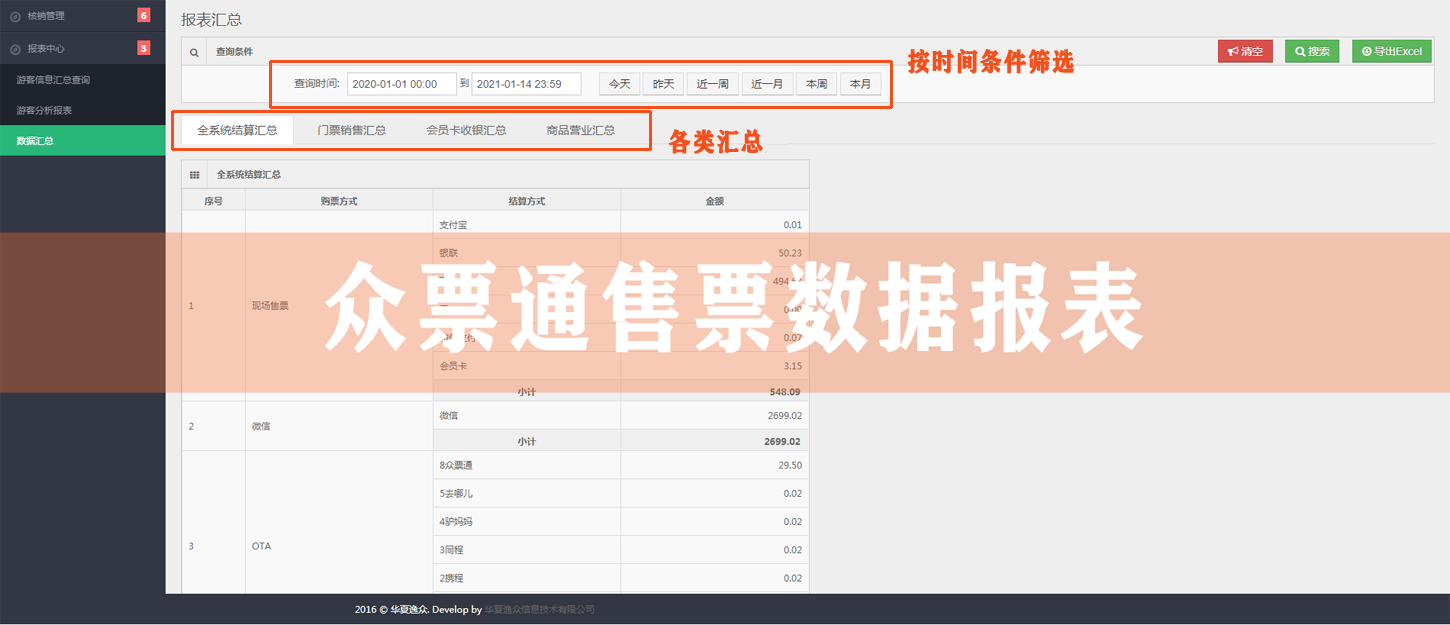This screenshot has width=1450, height=625.
Task: Click the 报表汇总 page heading
Action: tap(211, 19)
